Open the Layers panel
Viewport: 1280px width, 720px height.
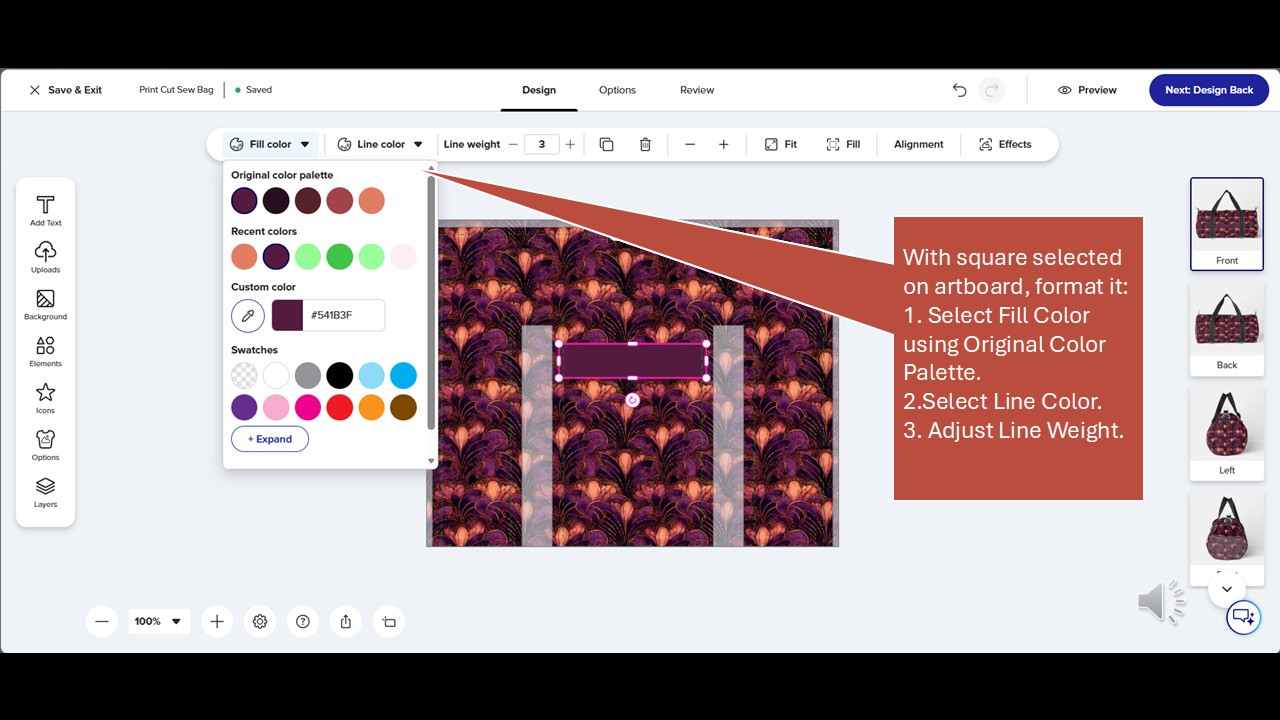click(45, 493)
